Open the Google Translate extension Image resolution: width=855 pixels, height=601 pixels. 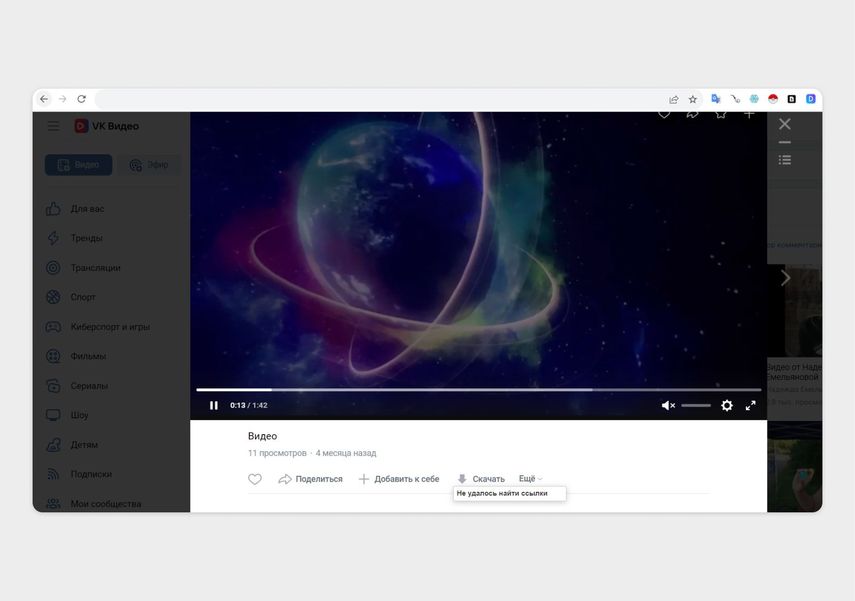click(716, 99)
